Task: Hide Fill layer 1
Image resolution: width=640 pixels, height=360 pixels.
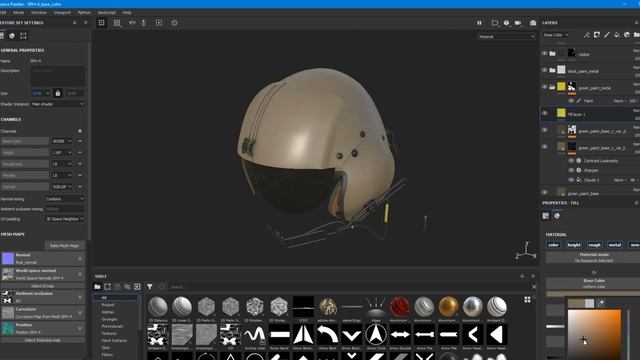Action: point(544,113)
